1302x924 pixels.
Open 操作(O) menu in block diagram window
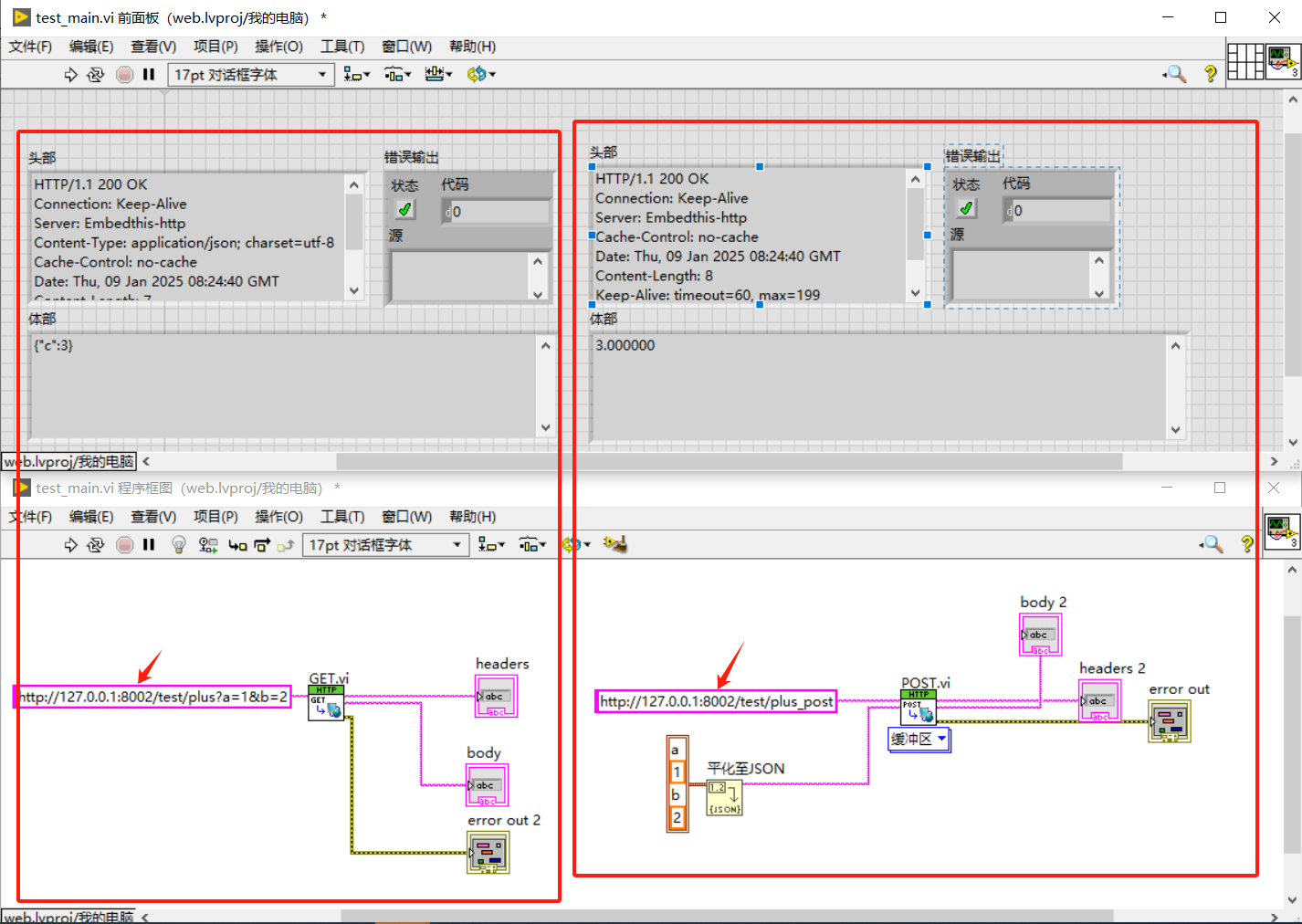click(x=278, y=517)
